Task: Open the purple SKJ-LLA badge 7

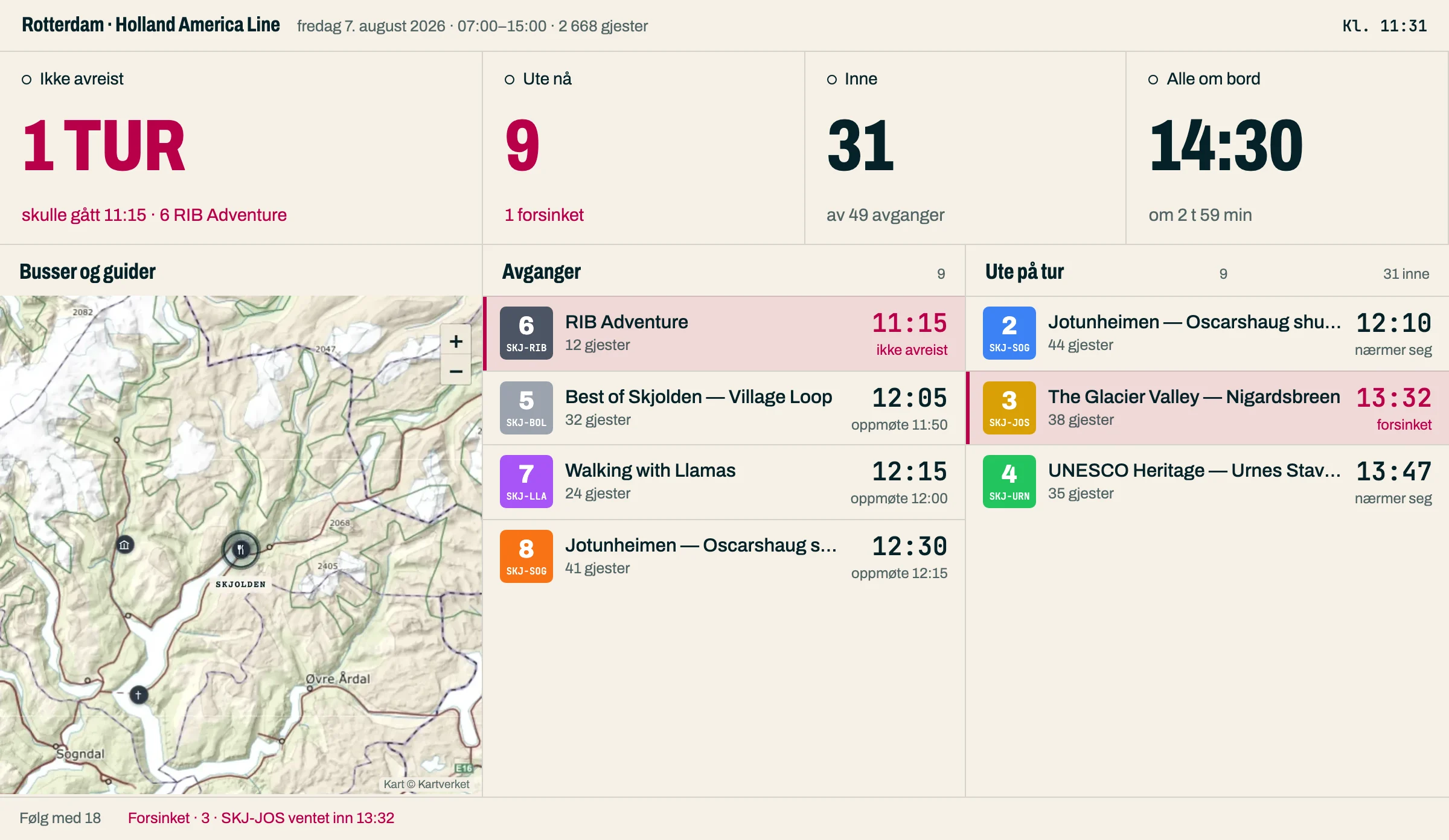Action: point(526,482)
